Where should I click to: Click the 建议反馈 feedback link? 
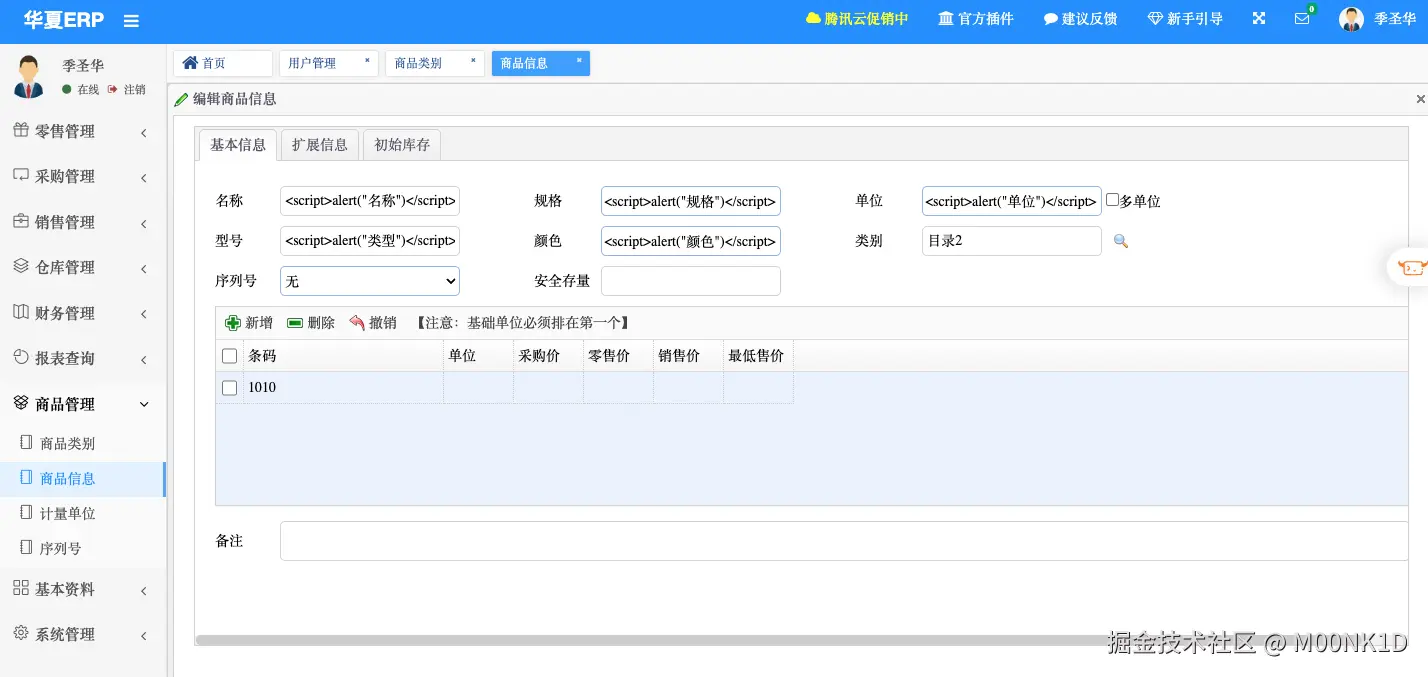(x=1080, y=17)
